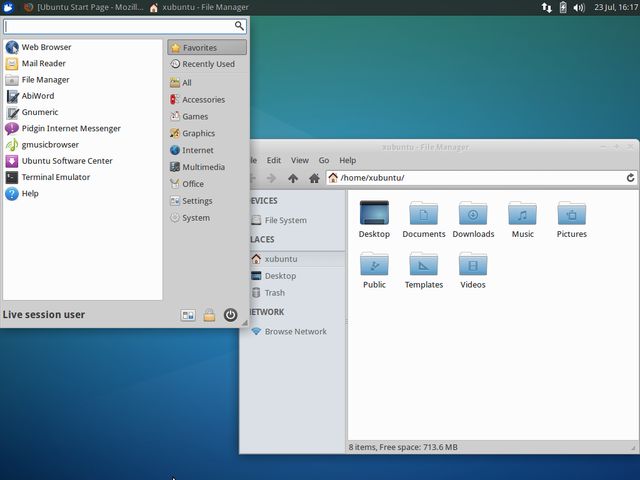Open the Whisker menu mouse icon in panel

click(x=8, y=7)
